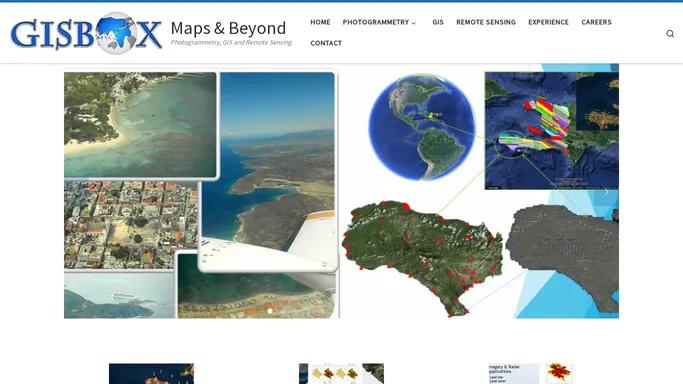This screenshot has width=683, height=384.
Task: Open the dark blue map thumbnail below
Action: pyautogui.click(x=151, y=374)
